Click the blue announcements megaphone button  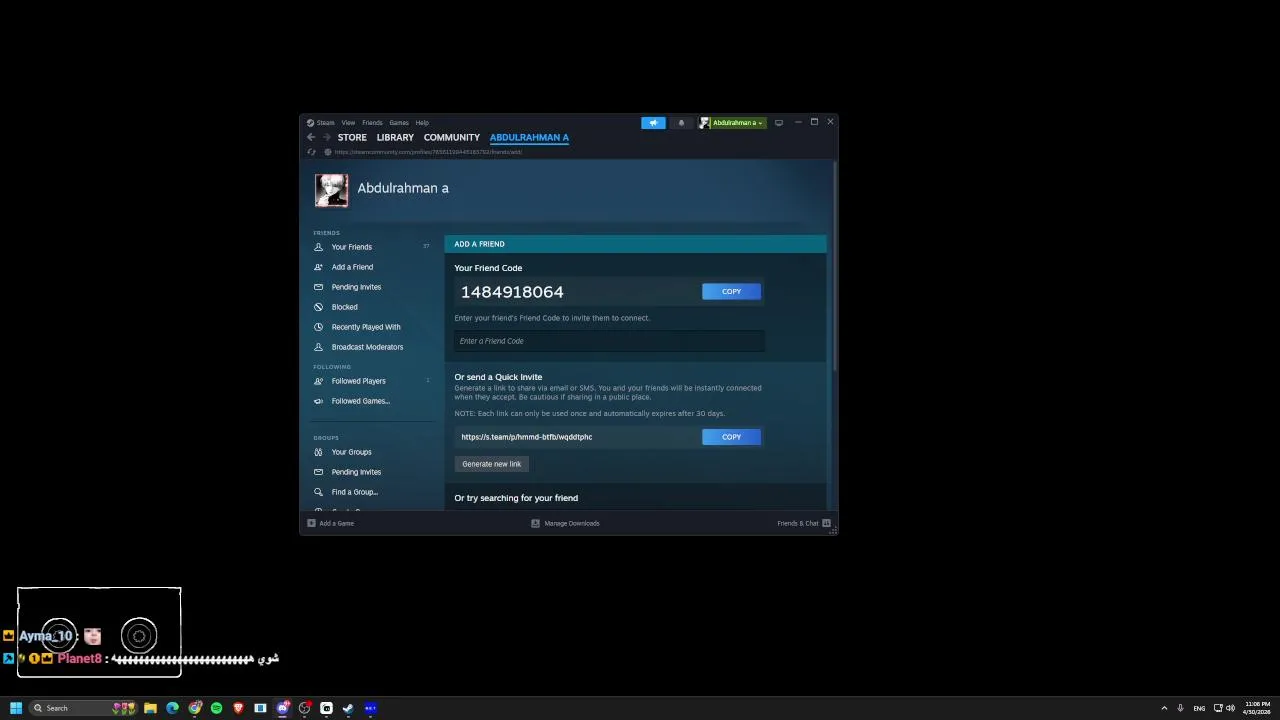point(653,123)
